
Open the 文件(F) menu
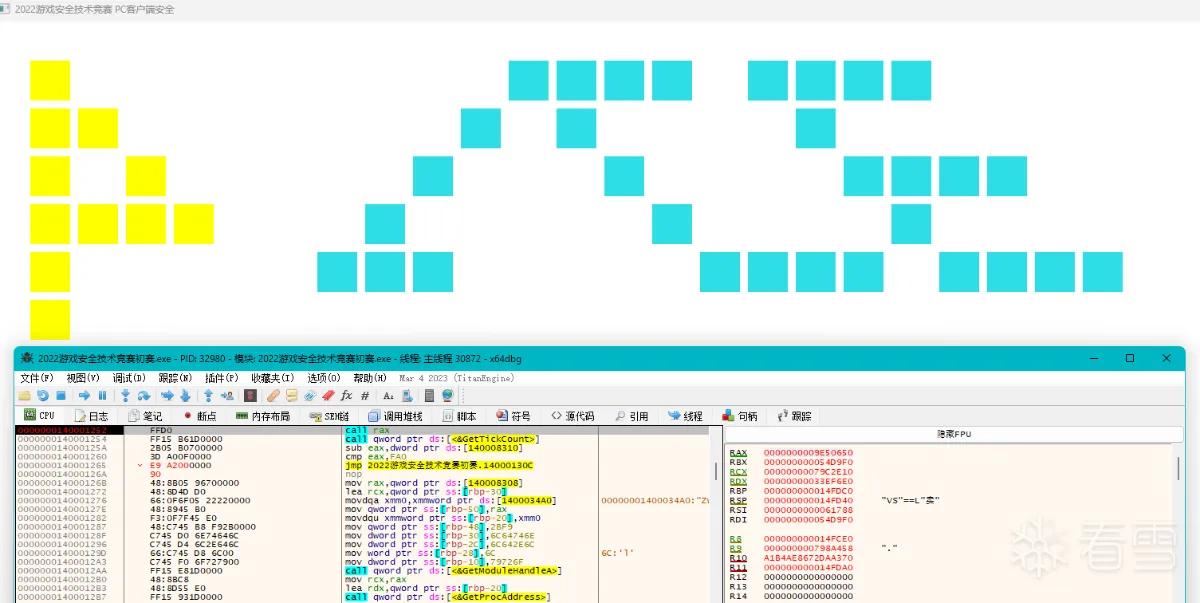click(37, 378)
